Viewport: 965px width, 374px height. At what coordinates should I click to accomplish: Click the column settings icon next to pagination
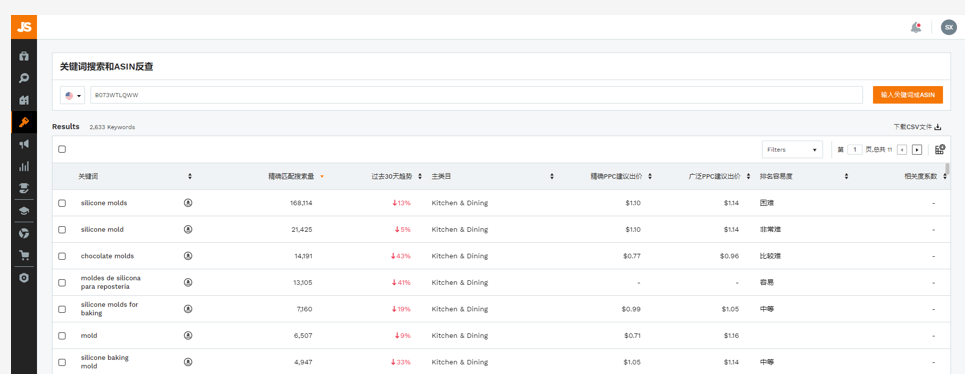tap(940, 149)
